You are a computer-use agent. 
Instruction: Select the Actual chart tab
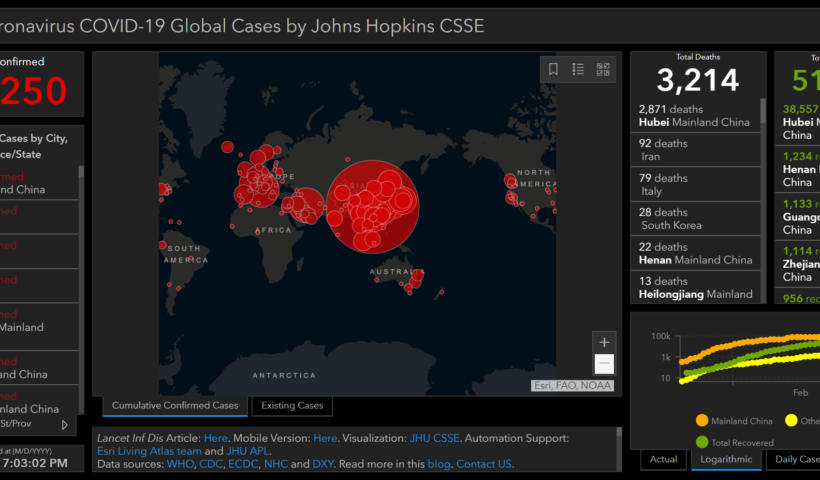[x=663, y=459]
